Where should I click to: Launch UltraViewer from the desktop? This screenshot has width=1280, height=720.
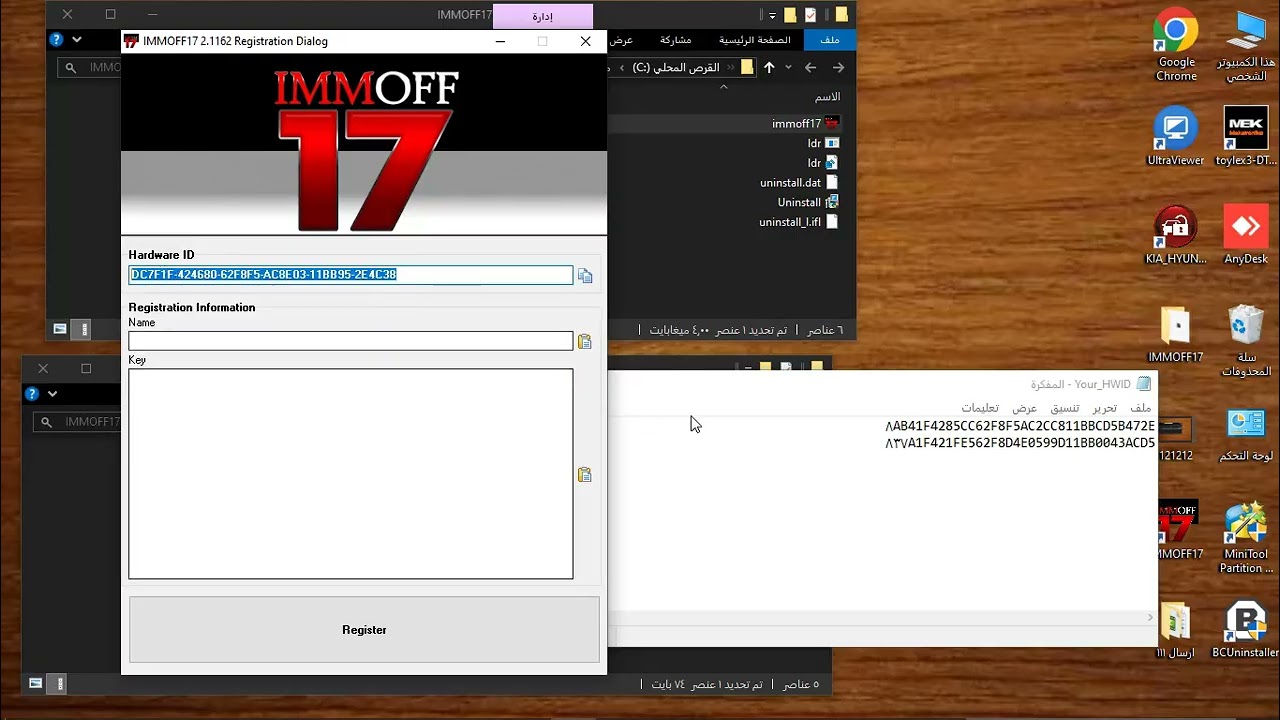point(1176,137)
